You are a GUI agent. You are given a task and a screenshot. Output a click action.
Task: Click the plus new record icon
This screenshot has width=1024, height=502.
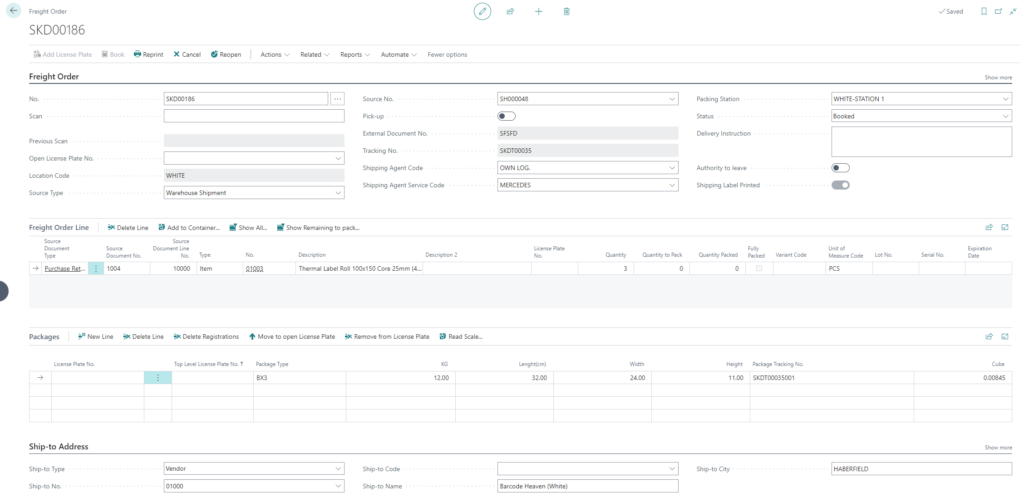538,11
